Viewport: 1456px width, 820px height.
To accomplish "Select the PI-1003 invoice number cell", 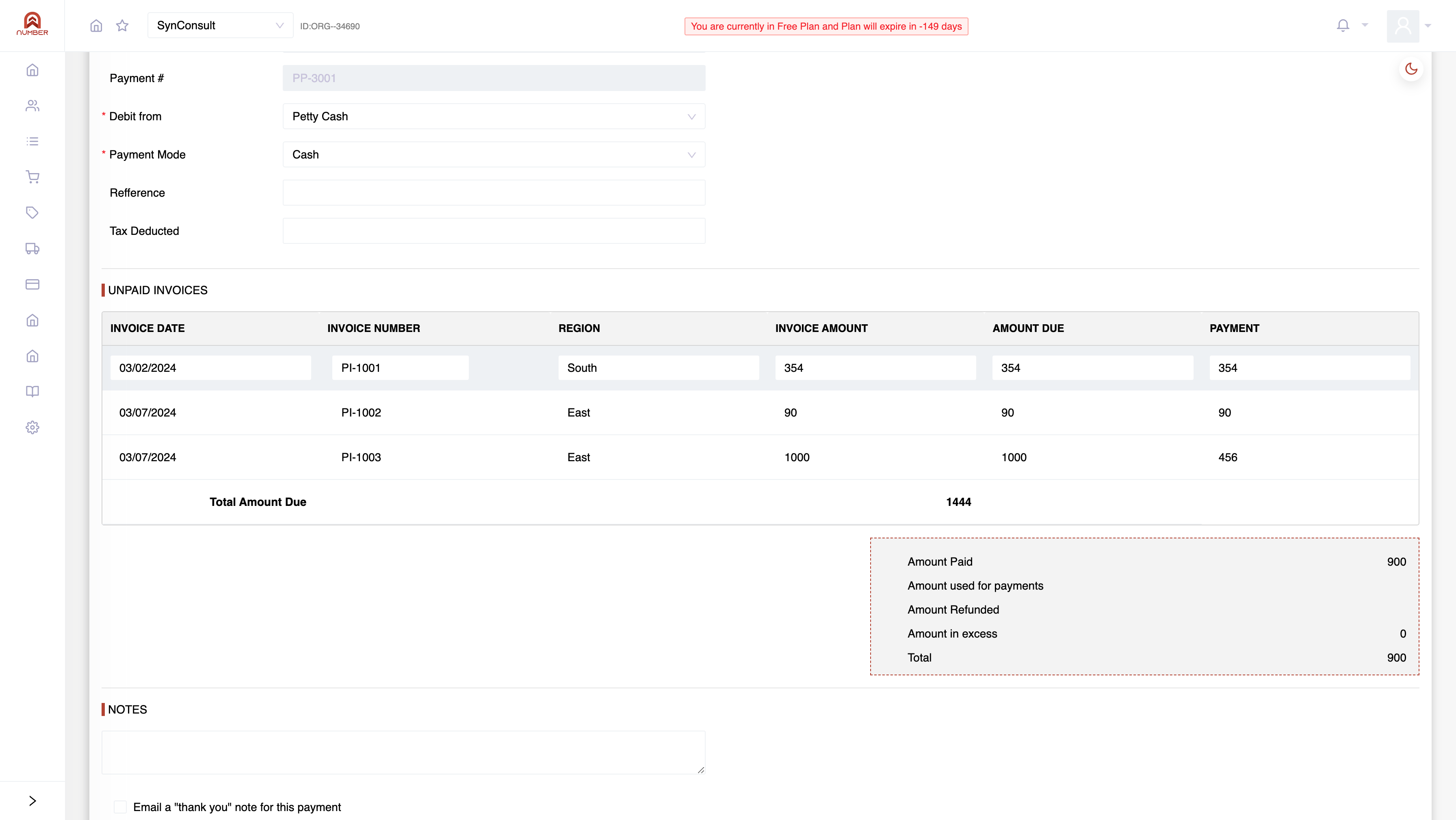I will (361, 458).
